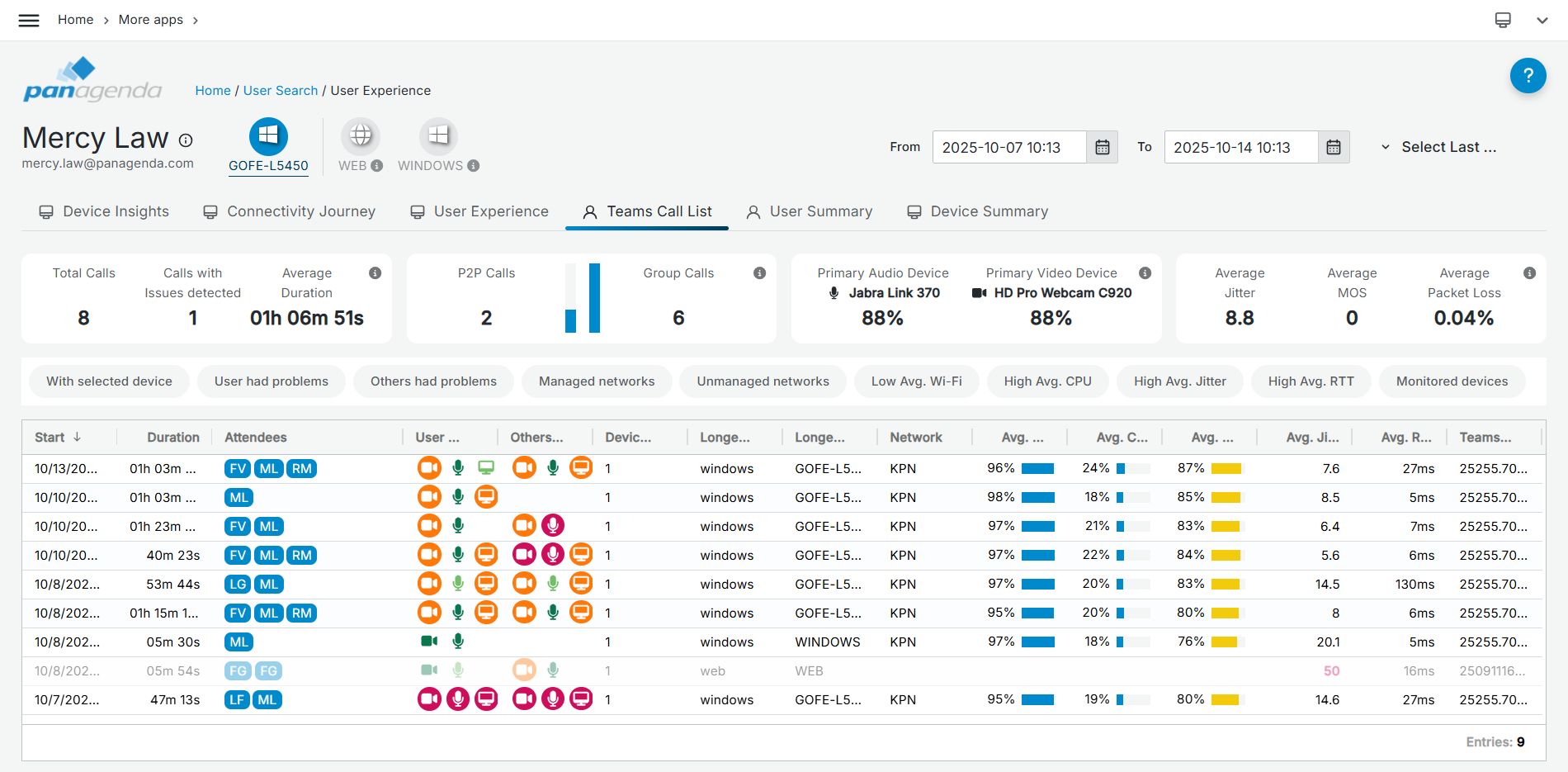Image resolution: width=1568 pixels, height=772 pixels.
Task: Click the monitor icon in top bar
Action: coord(1503,20)
